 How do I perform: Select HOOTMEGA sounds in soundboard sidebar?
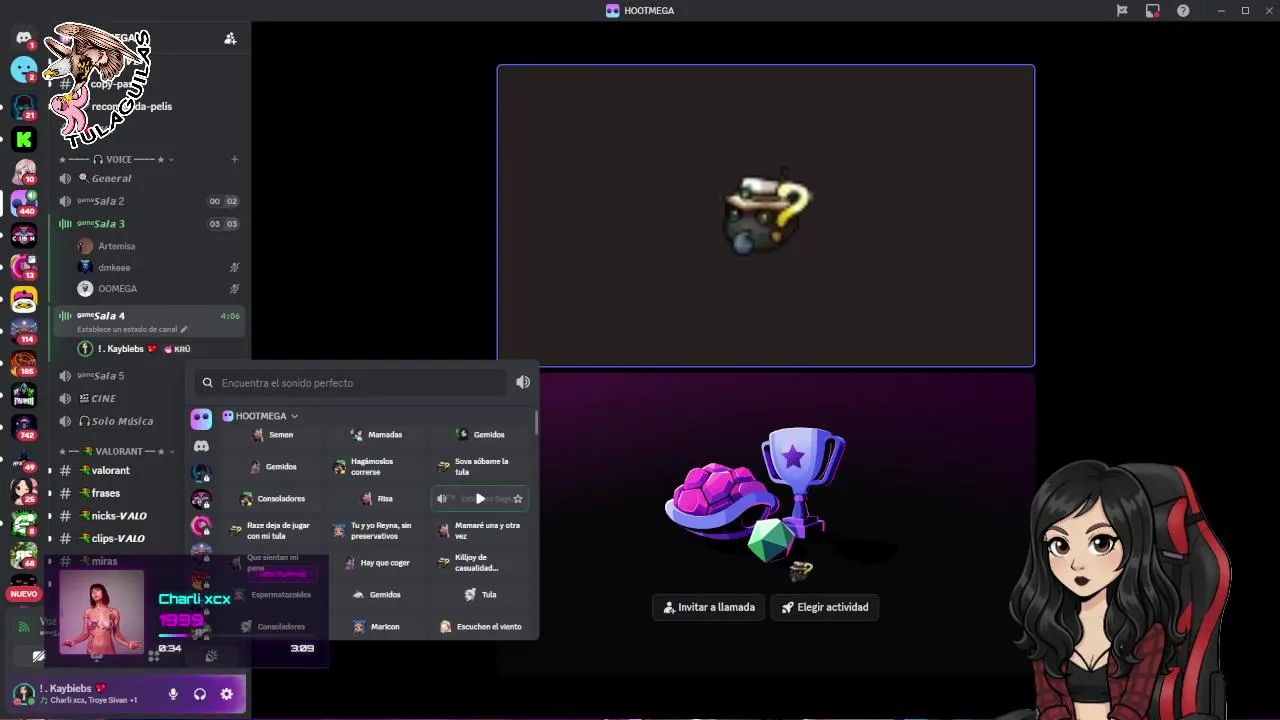point(201,419)
